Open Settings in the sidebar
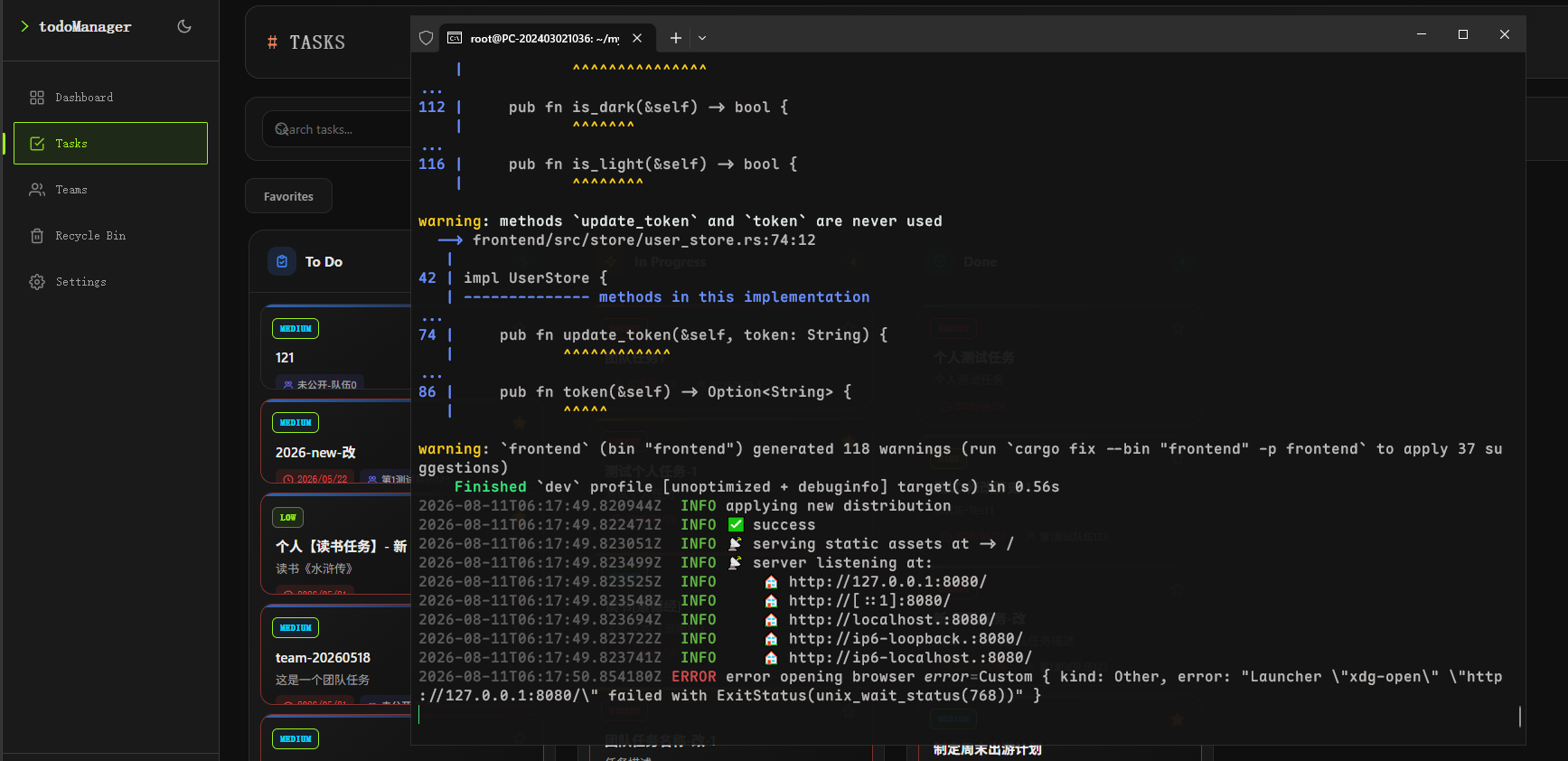The image size is (1568, 761). coord(110,282)
